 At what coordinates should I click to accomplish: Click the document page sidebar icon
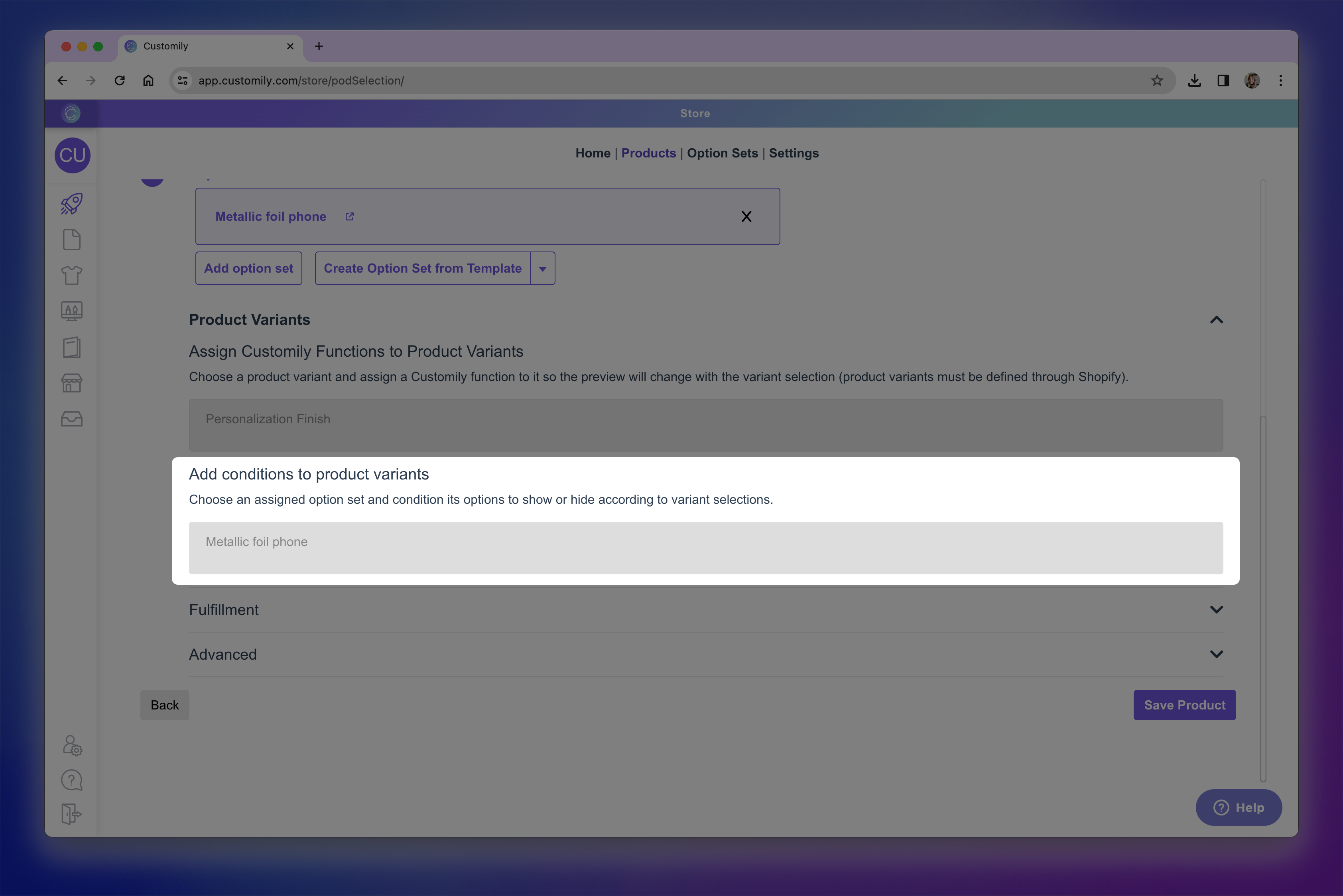71,240
